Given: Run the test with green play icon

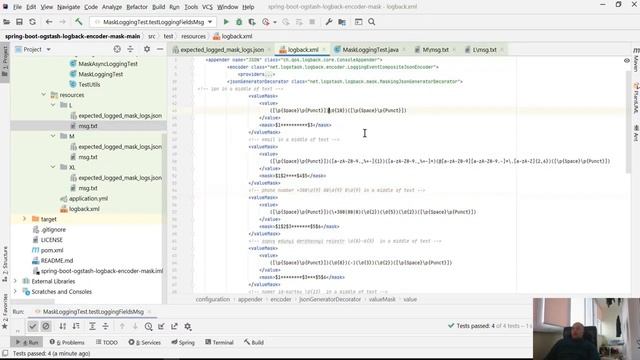Looking at the screenshot, I should tap(226, 22).
